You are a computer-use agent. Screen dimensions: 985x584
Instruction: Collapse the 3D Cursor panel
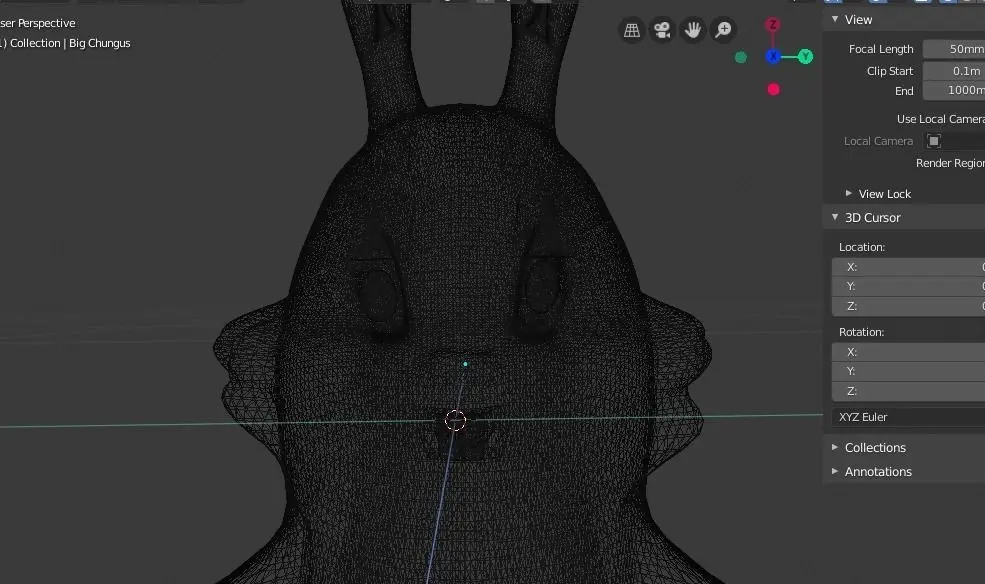835,217
